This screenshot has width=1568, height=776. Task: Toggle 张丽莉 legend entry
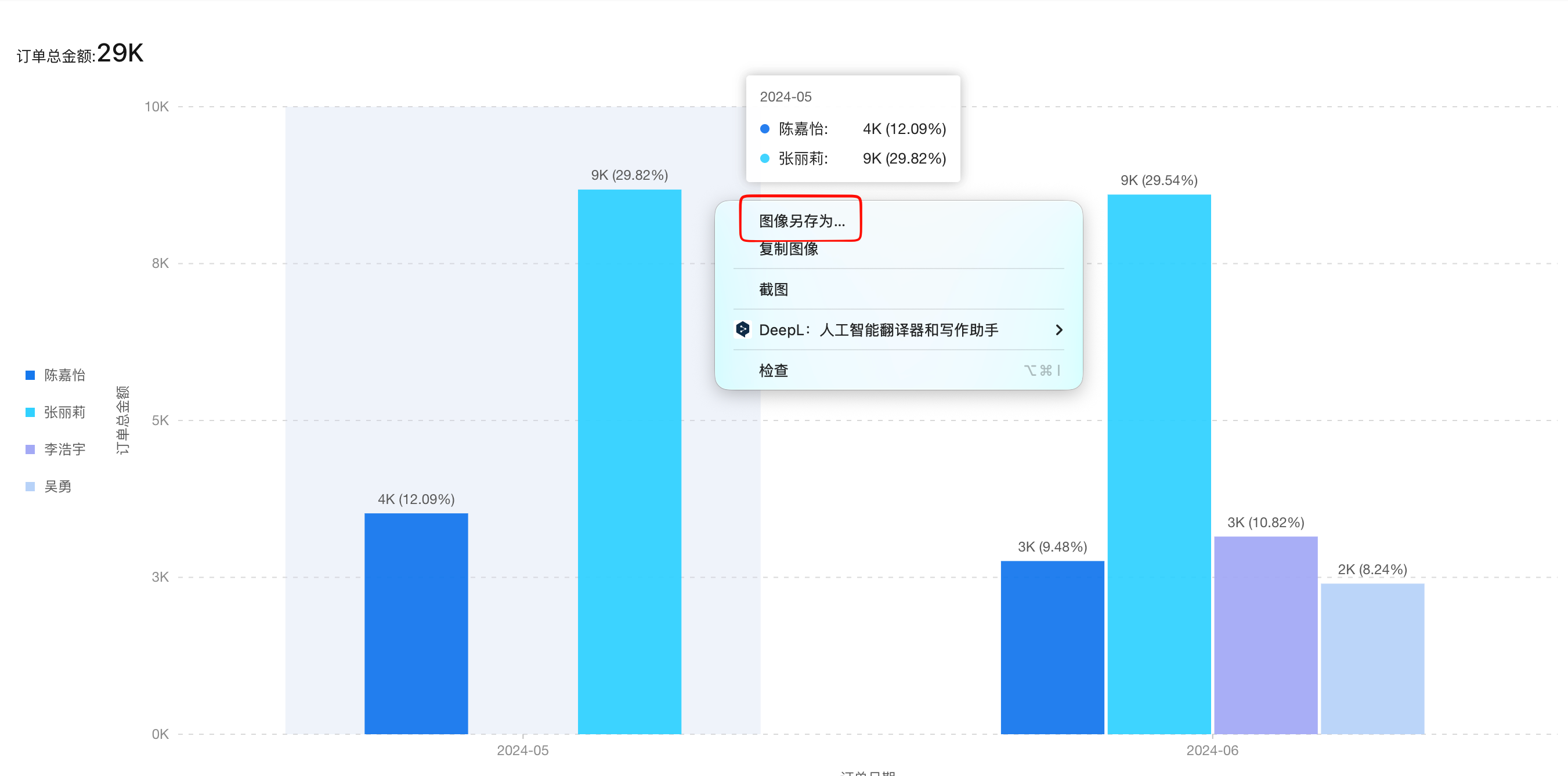[x=64, y=412]
